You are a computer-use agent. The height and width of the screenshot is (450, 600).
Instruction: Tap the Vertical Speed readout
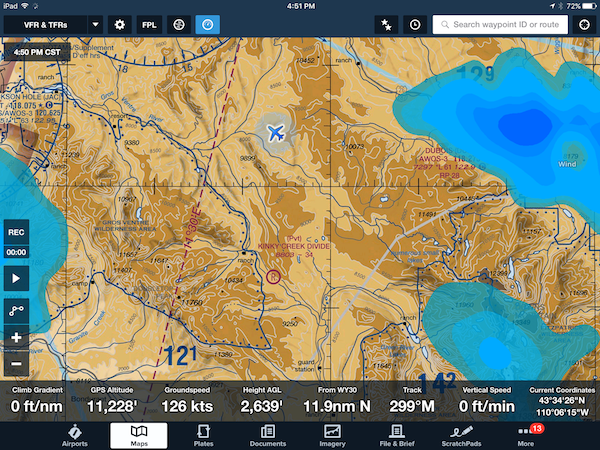(x=486, y=401)
